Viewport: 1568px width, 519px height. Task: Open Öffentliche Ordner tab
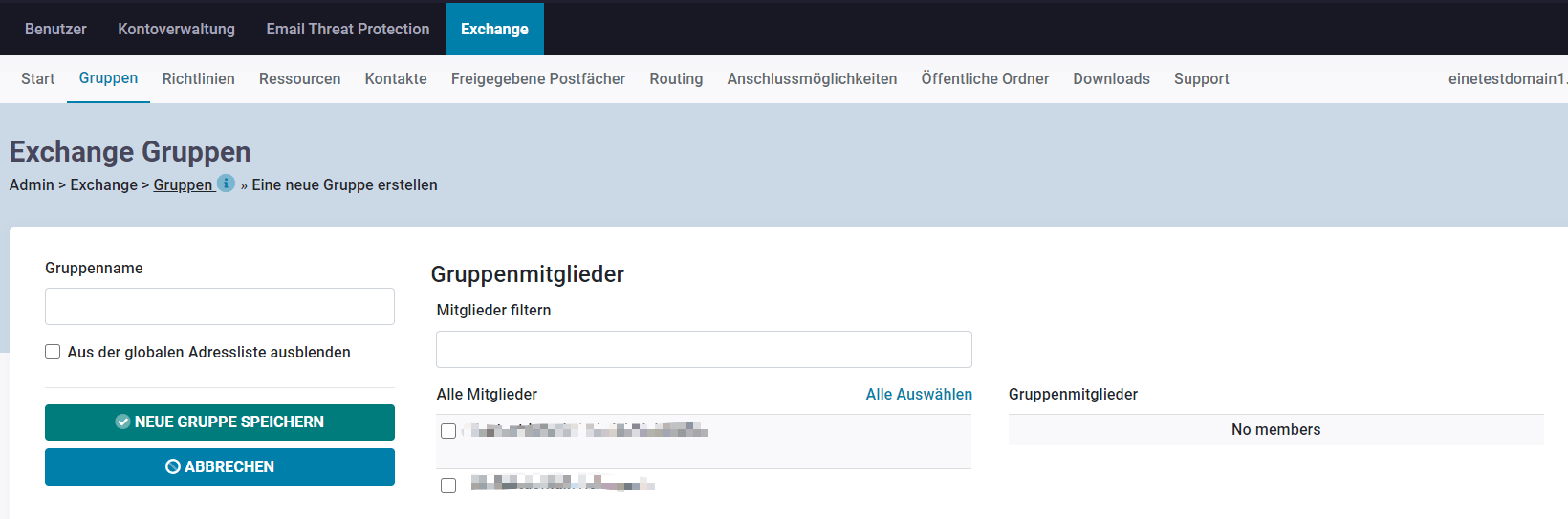tap(985, 78)
